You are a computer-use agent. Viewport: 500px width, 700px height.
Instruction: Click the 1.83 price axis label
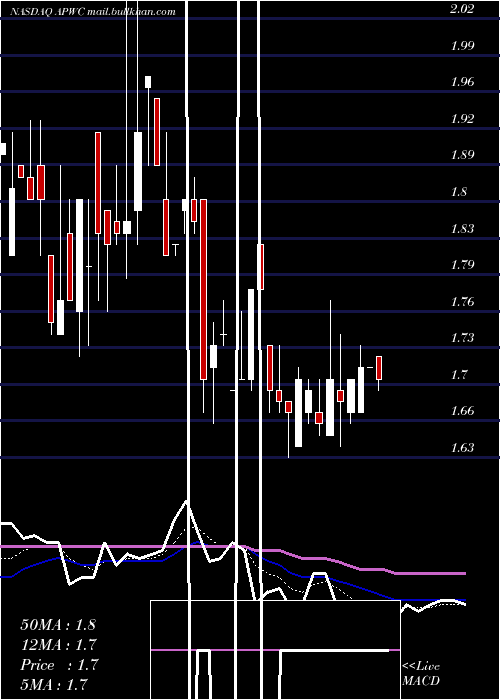coord(462,229)
